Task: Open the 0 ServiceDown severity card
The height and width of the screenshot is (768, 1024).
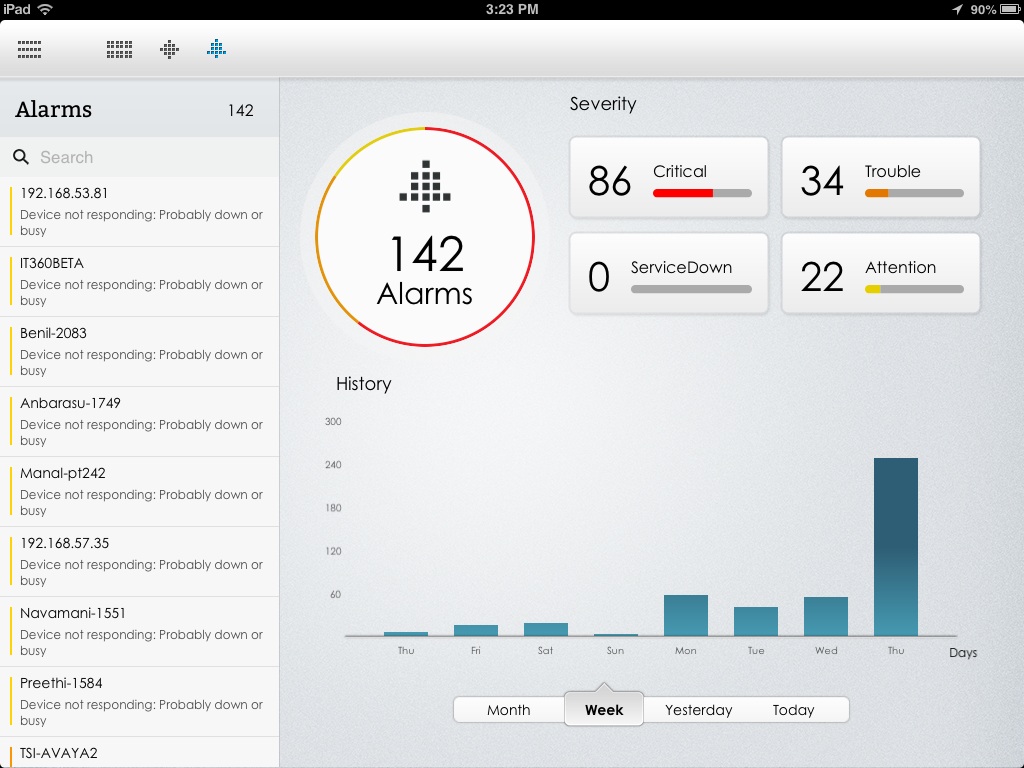Action: 669,274
